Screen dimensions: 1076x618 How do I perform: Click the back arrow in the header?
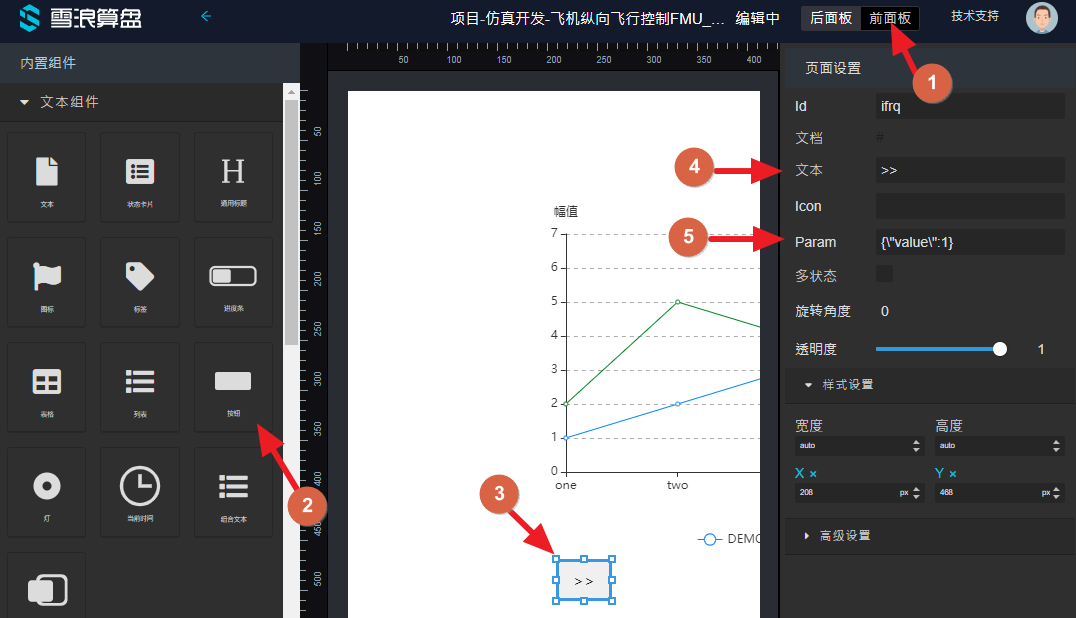206,16
